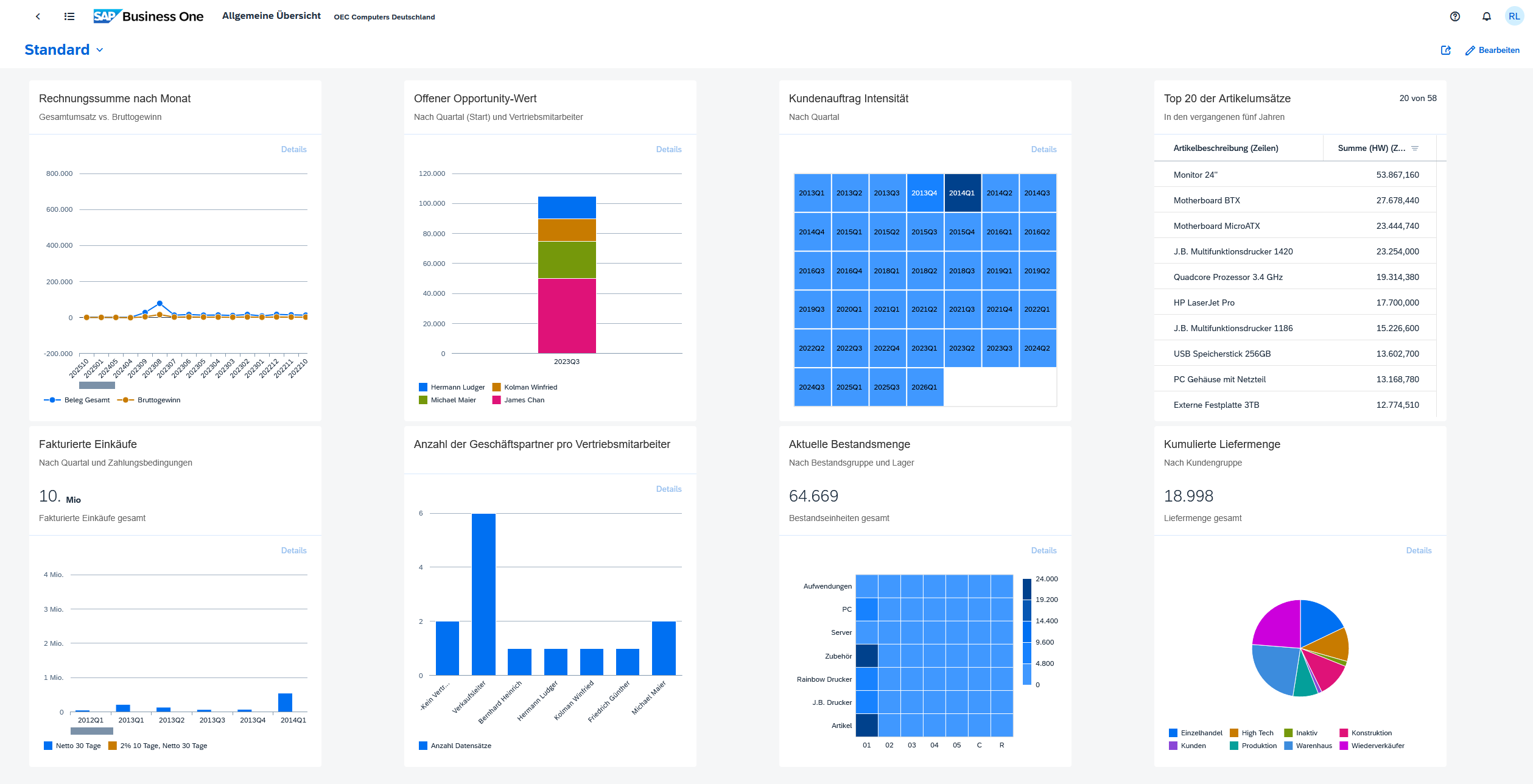1533x784 pixels.
Task: Open the list menu icon in the header
Action: pos(69,16)
